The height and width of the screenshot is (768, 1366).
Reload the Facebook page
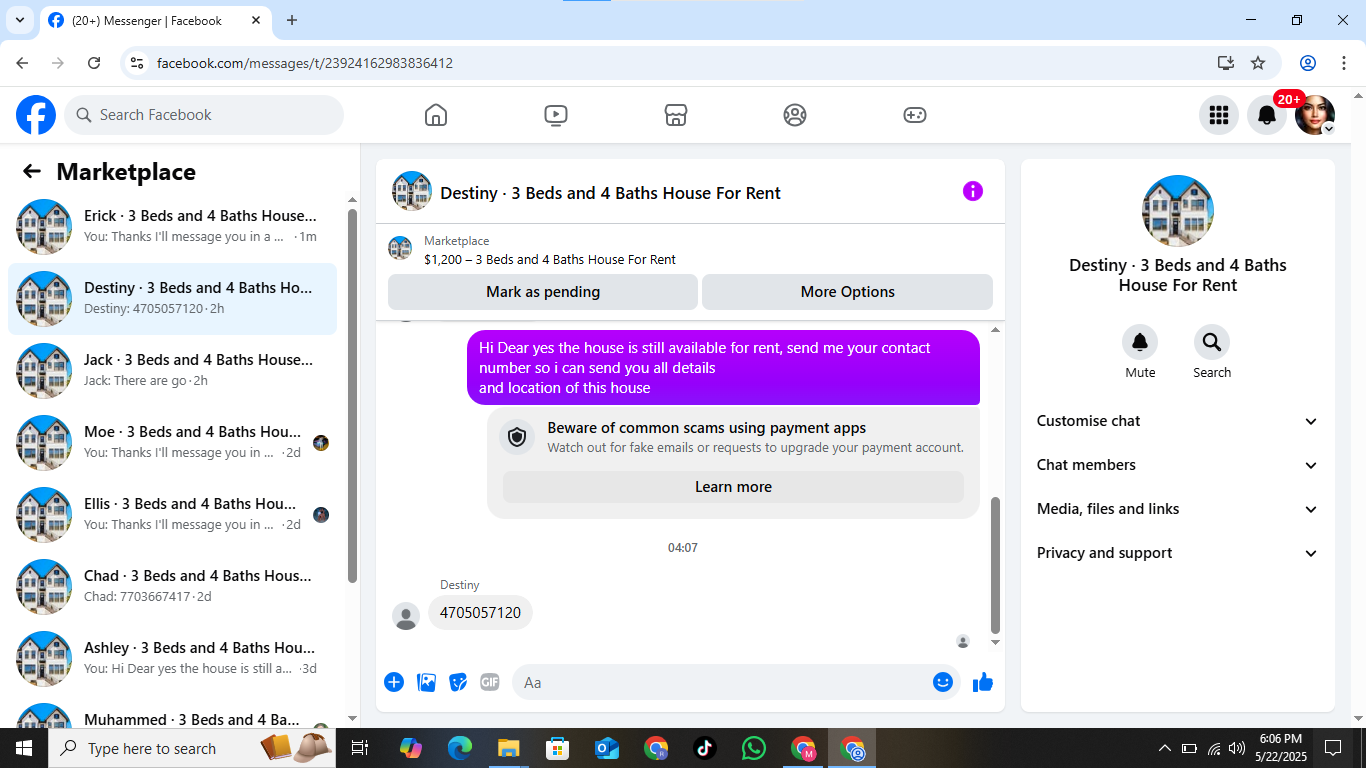pyautogui.click(x=94, y=63)
